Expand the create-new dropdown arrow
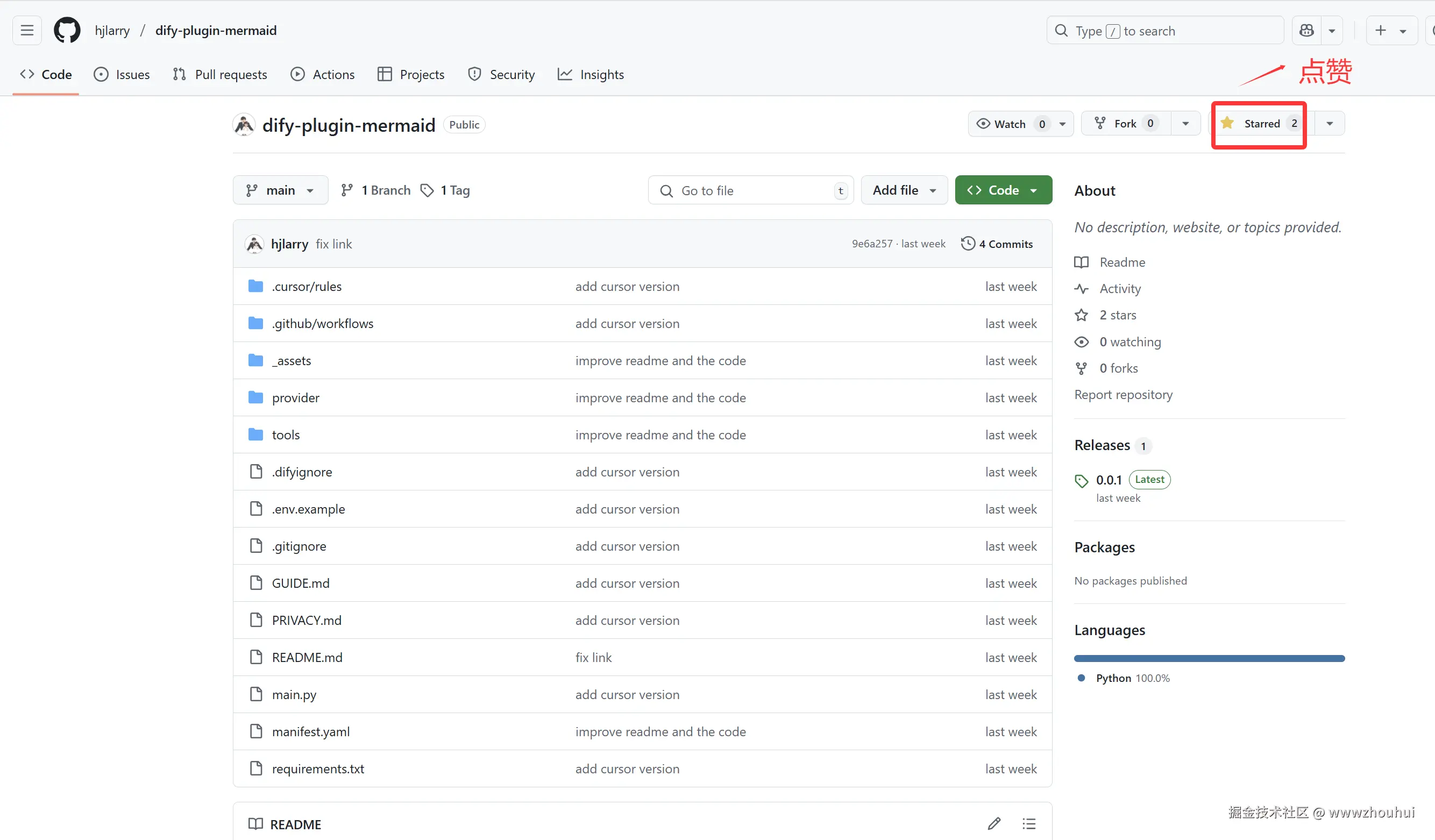The image size is (1435, 840). pos(1403,31)
